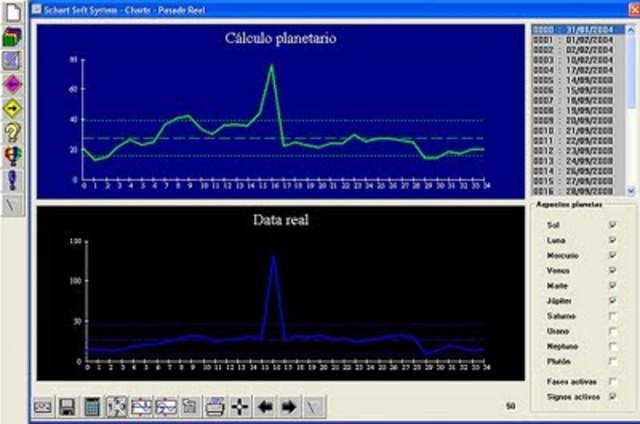Click the blue exclamation mark icon
The height and width of the screenshot is (424, 640).
pyautogui.click(x=13, y=180)
